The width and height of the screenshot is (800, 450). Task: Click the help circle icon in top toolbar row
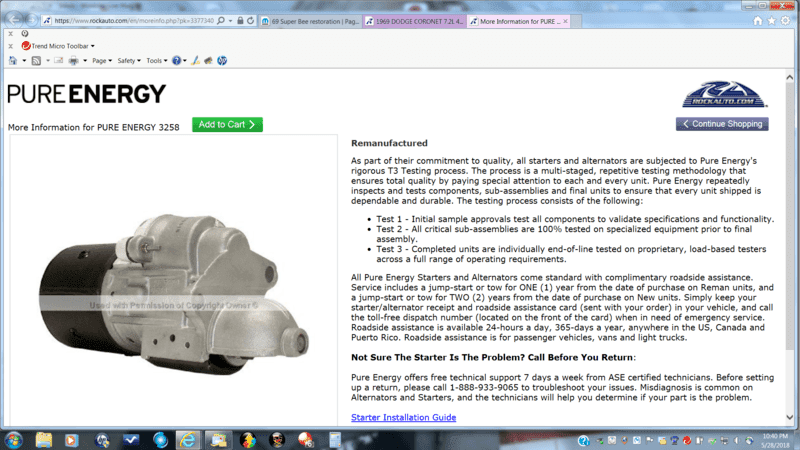[24, 34]
